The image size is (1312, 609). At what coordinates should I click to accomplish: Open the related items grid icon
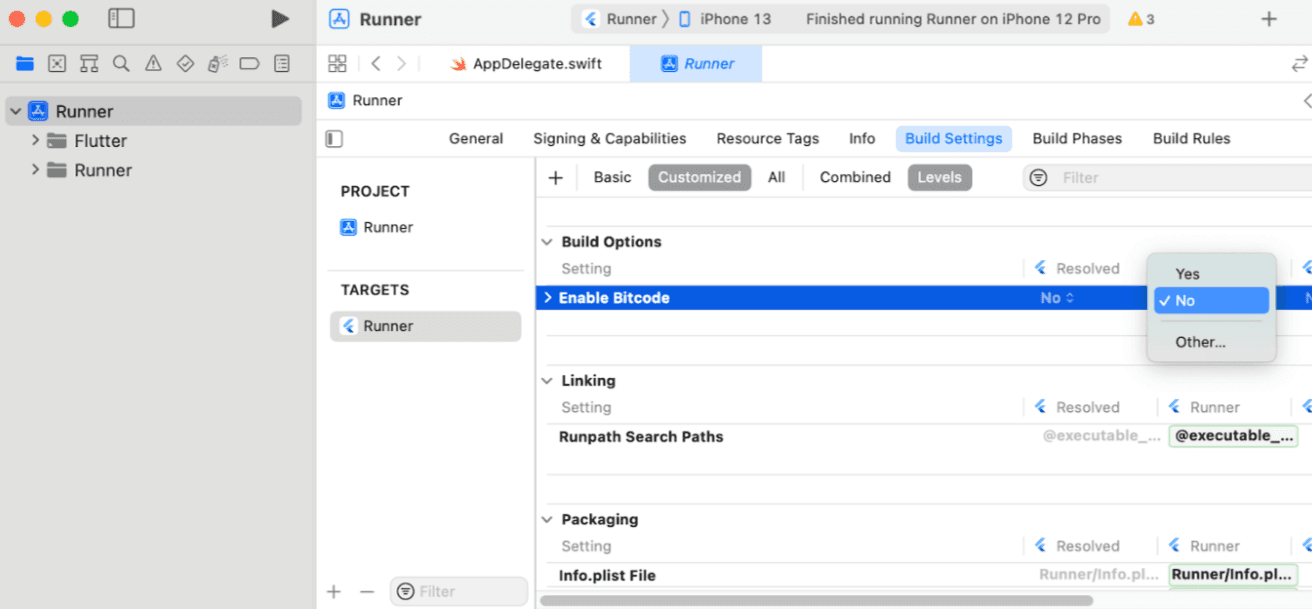pos(337,63)
